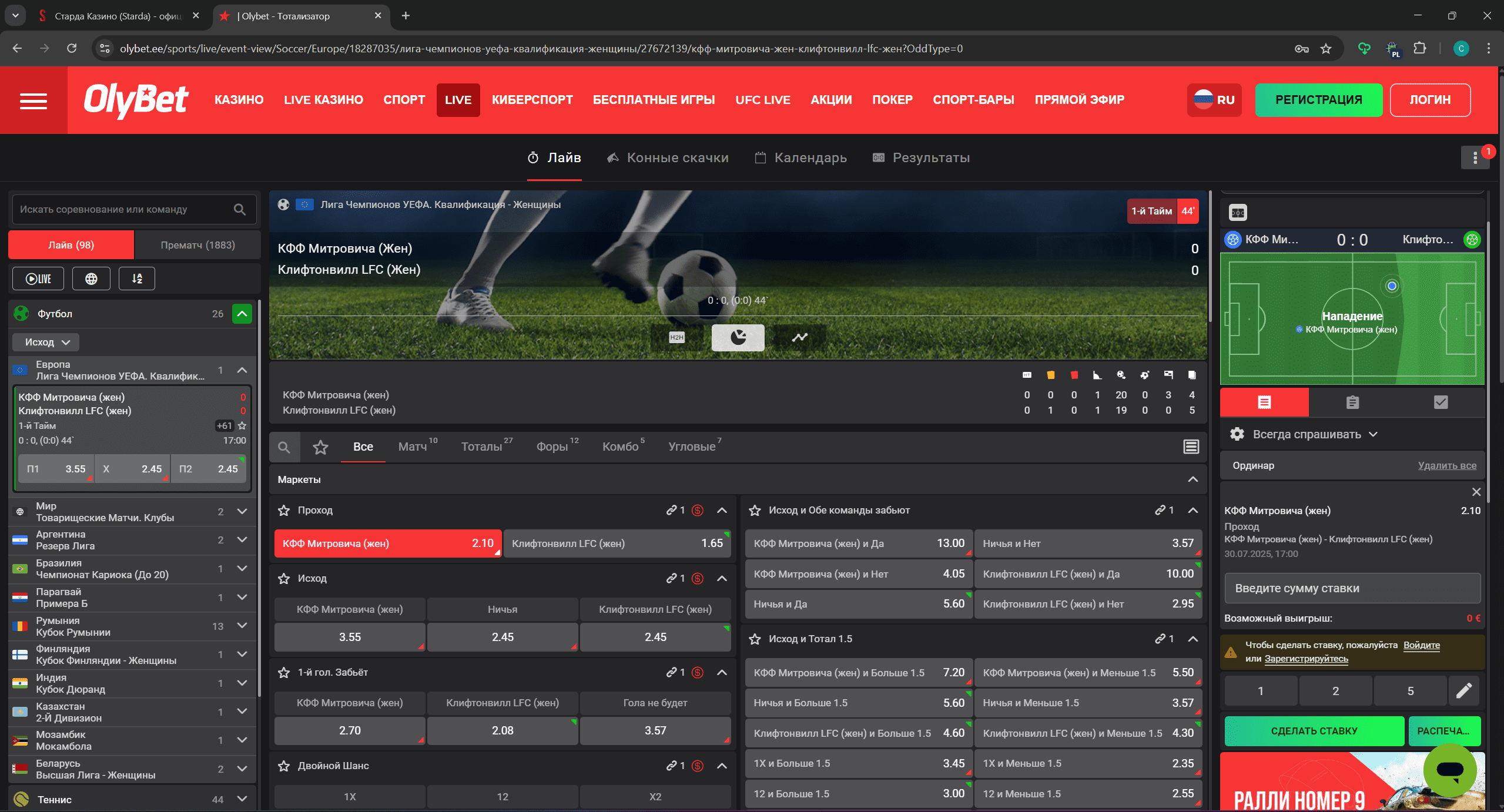The image size is (1504, 812).
Task: Expand Мир Товарищеские Матчи group
Action: (x=242, y=511)
